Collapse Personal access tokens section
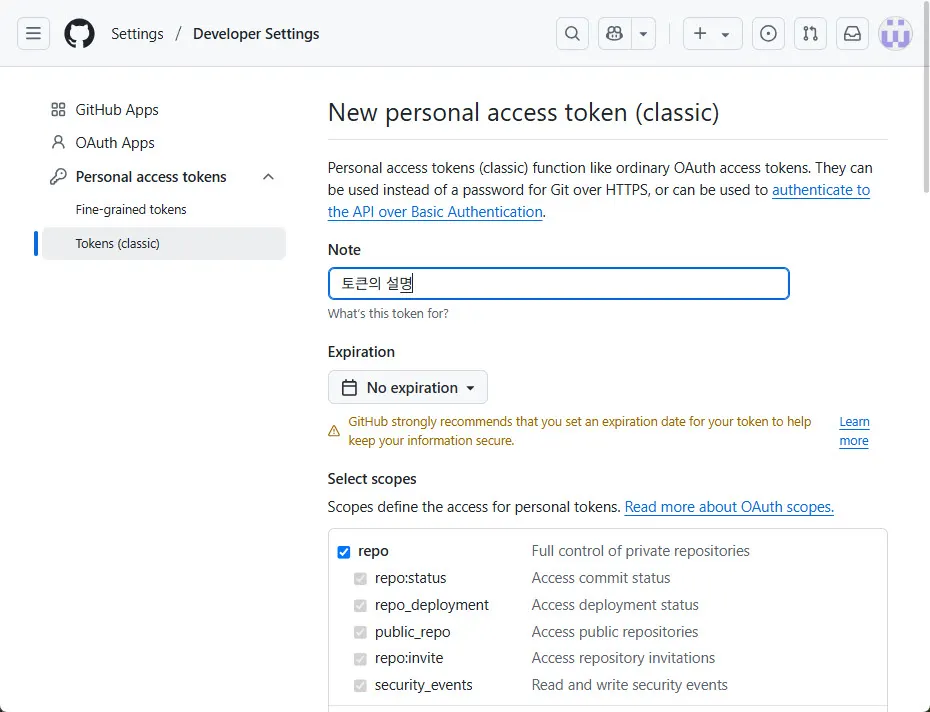930x712 pixels. tap(268, 177)
